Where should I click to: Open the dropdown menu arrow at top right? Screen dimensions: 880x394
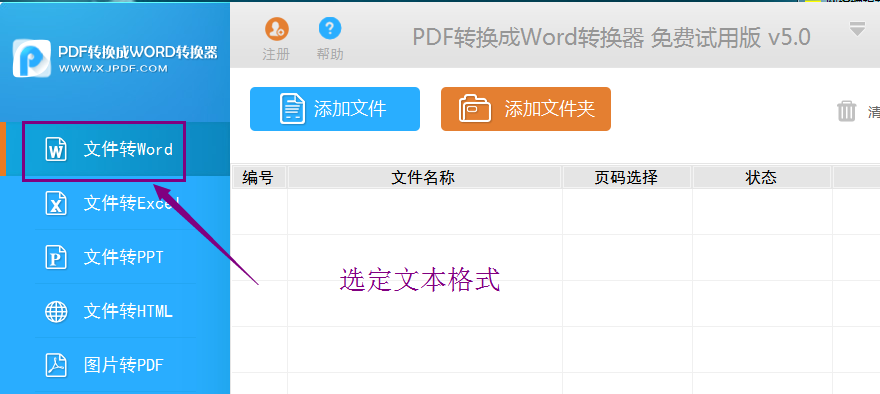point(857,29)
